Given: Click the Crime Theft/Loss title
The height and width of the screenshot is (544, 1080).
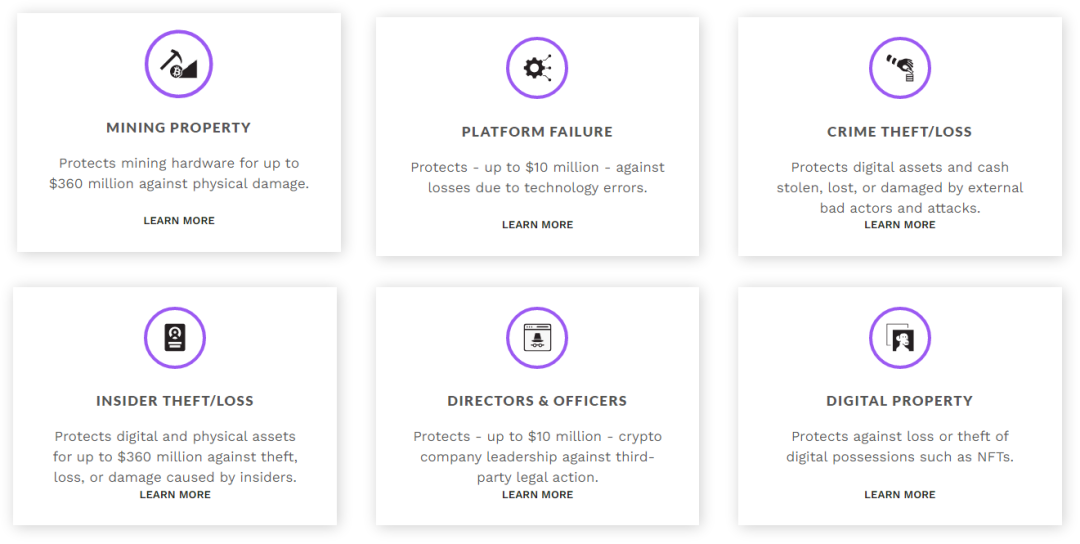Looking at the screenshot, I should 900,132.
